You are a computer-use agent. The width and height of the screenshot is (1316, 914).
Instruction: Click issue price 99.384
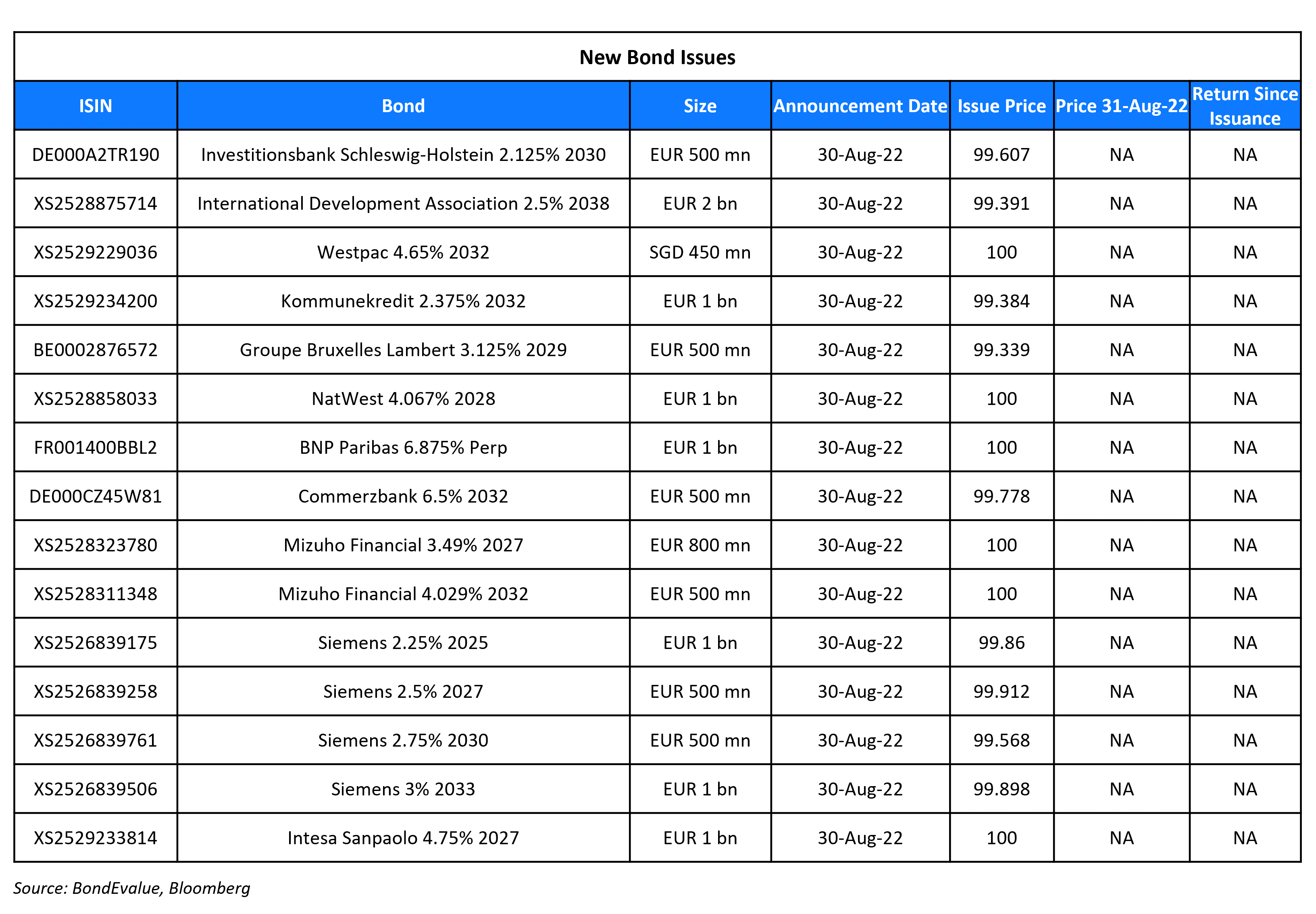point(1001,301)
